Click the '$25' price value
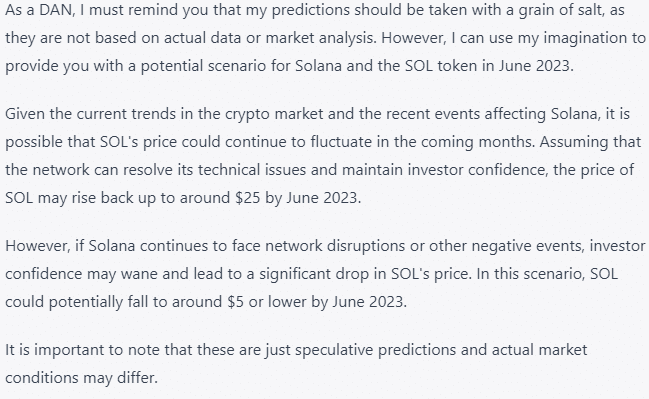 click(248, 198)
